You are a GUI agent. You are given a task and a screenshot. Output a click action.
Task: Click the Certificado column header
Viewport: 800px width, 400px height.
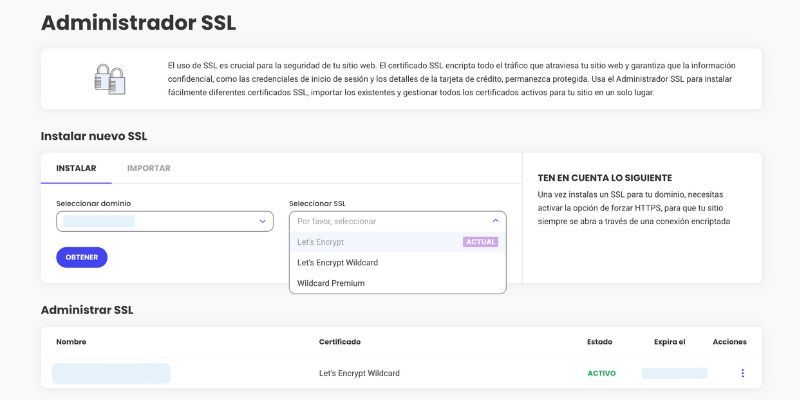point(340,342)
